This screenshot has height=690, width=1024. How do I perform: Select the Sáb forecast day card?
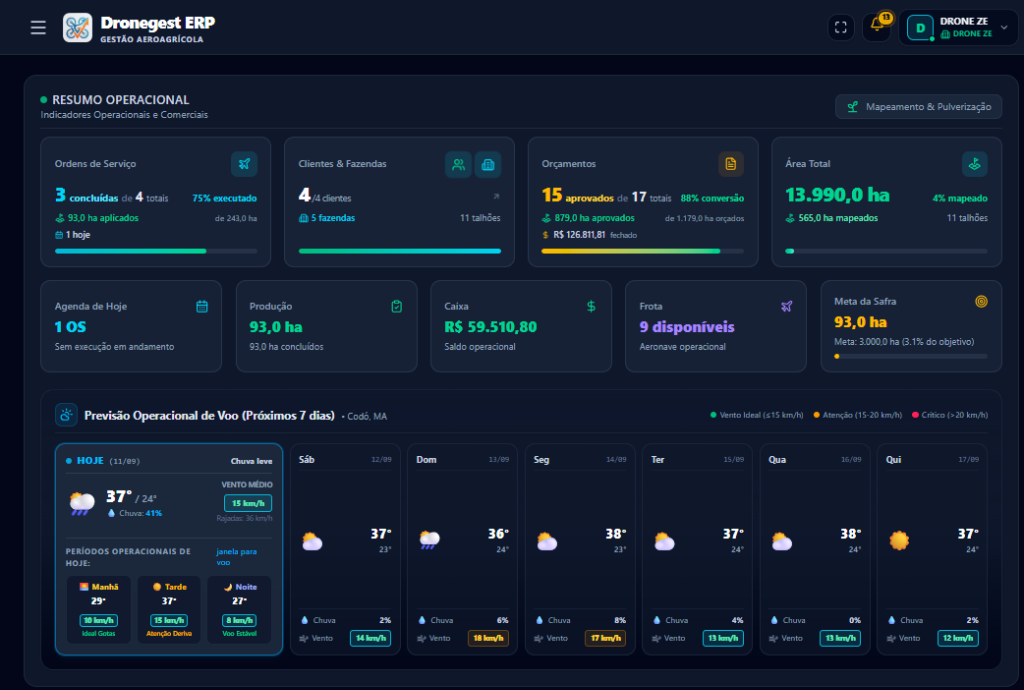(x=345, y=550)
